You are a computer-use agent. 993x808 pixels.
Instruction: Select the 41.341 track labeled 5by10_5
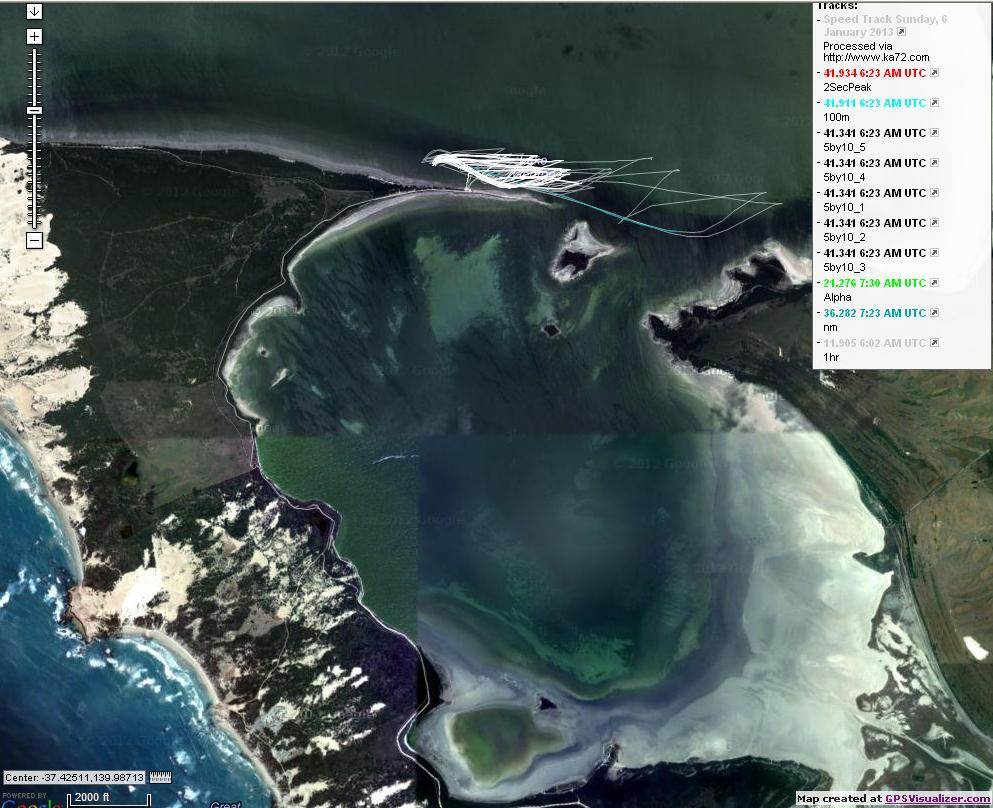pos(873,133)
